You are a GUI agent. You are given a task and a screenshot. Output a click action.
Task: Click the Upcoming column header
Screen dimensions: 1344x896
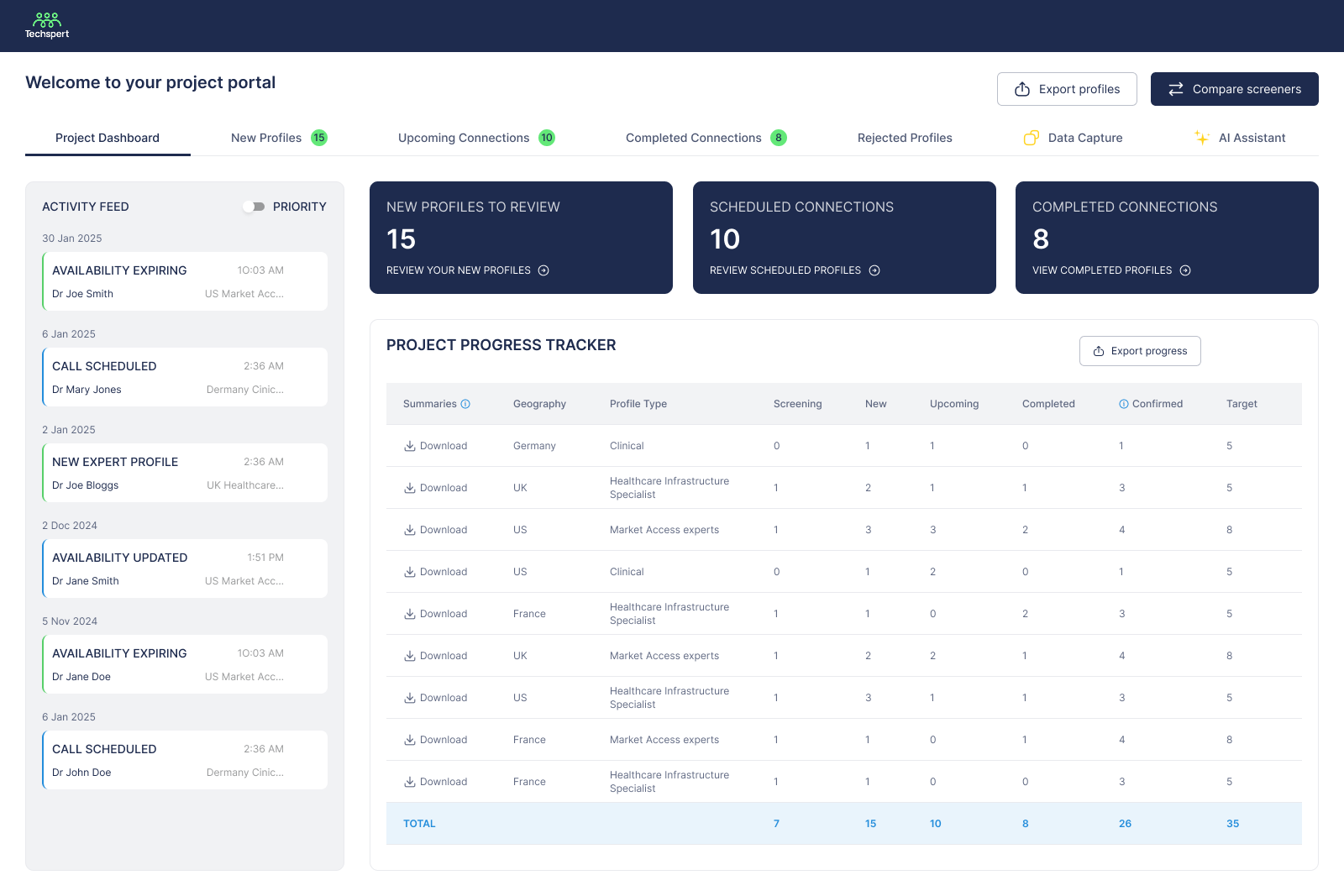954,404
